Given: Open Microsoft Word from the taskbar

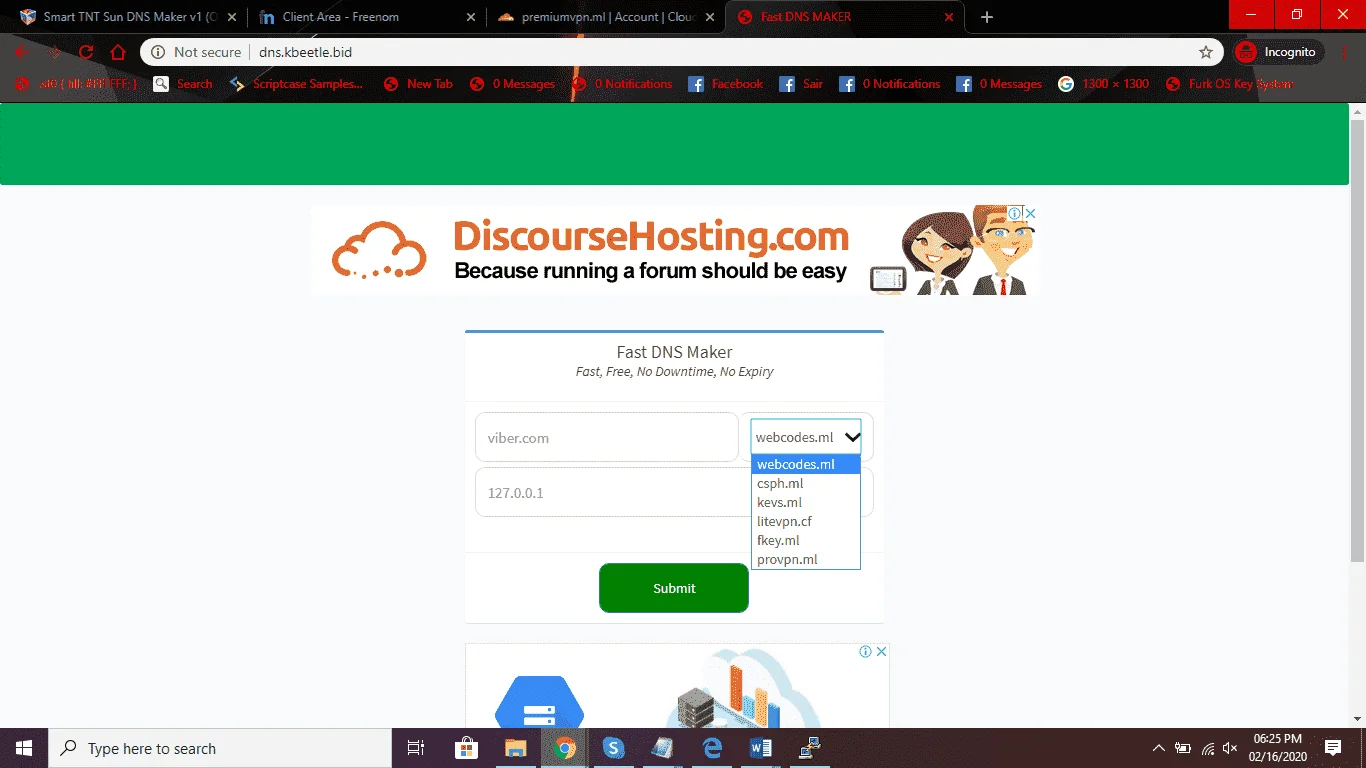Looking at the screenshot, I should coord(761,748).
